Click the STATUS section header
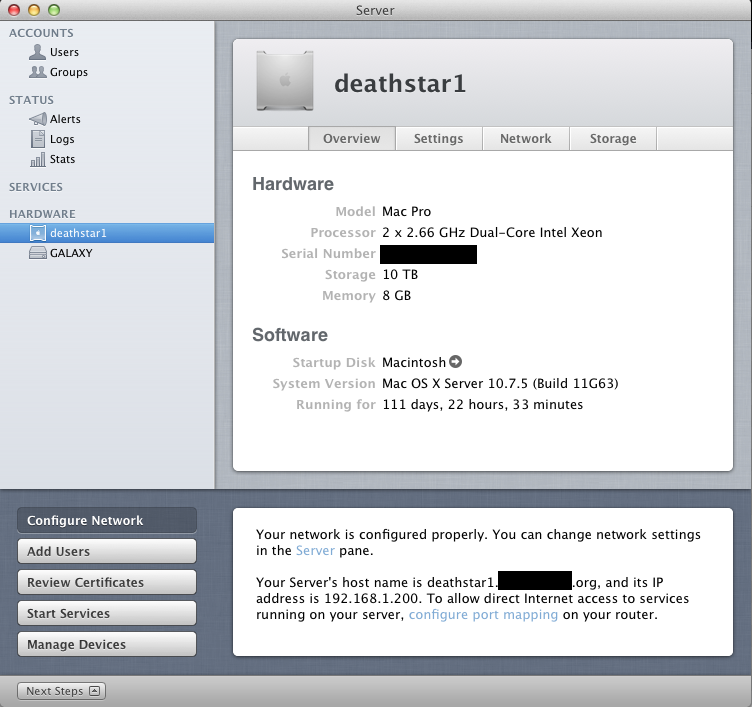The height and width of the screenshot is (707, 752). pos(31,100)
